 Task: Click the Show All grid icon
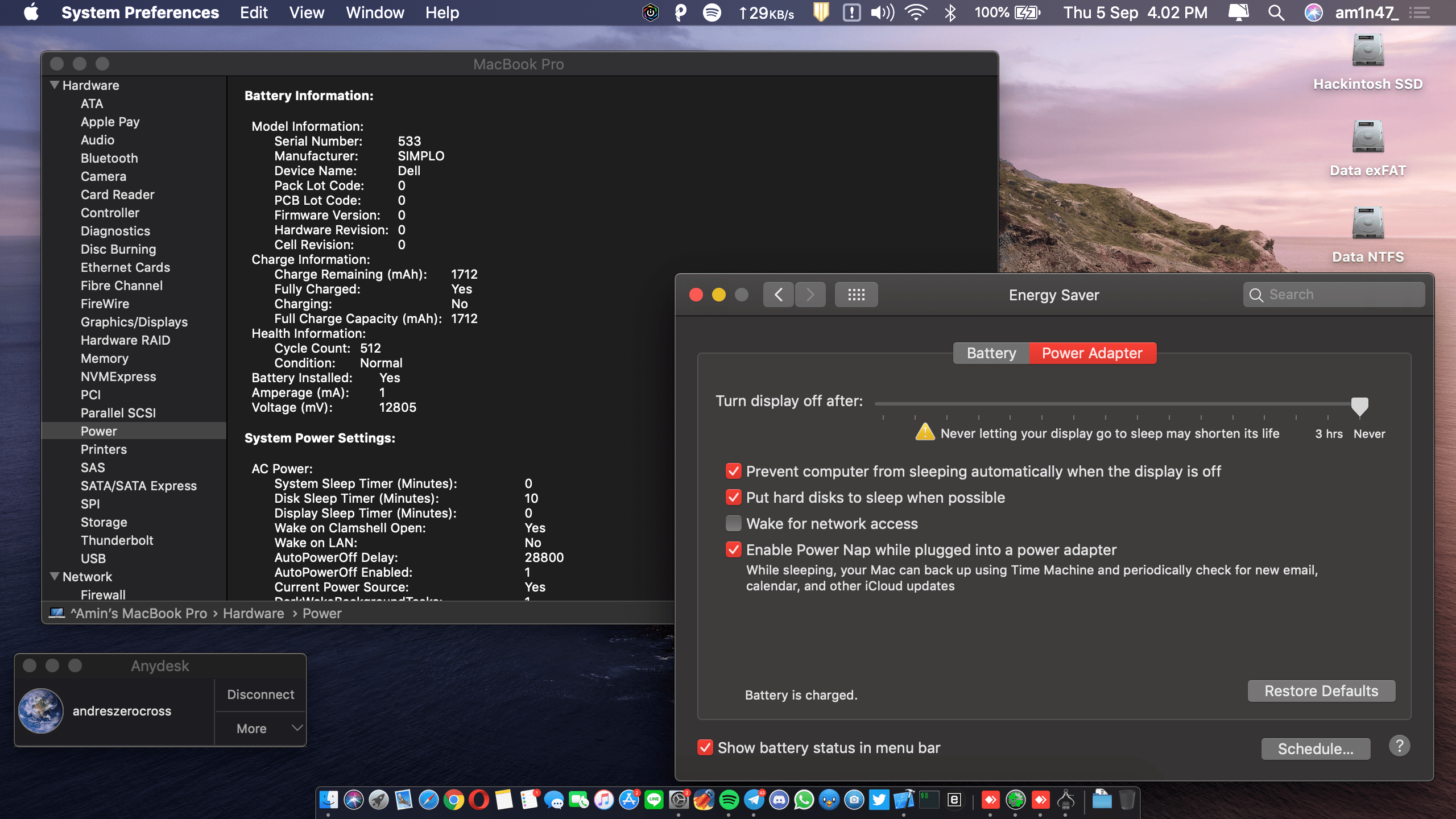[x=856, y=295]
